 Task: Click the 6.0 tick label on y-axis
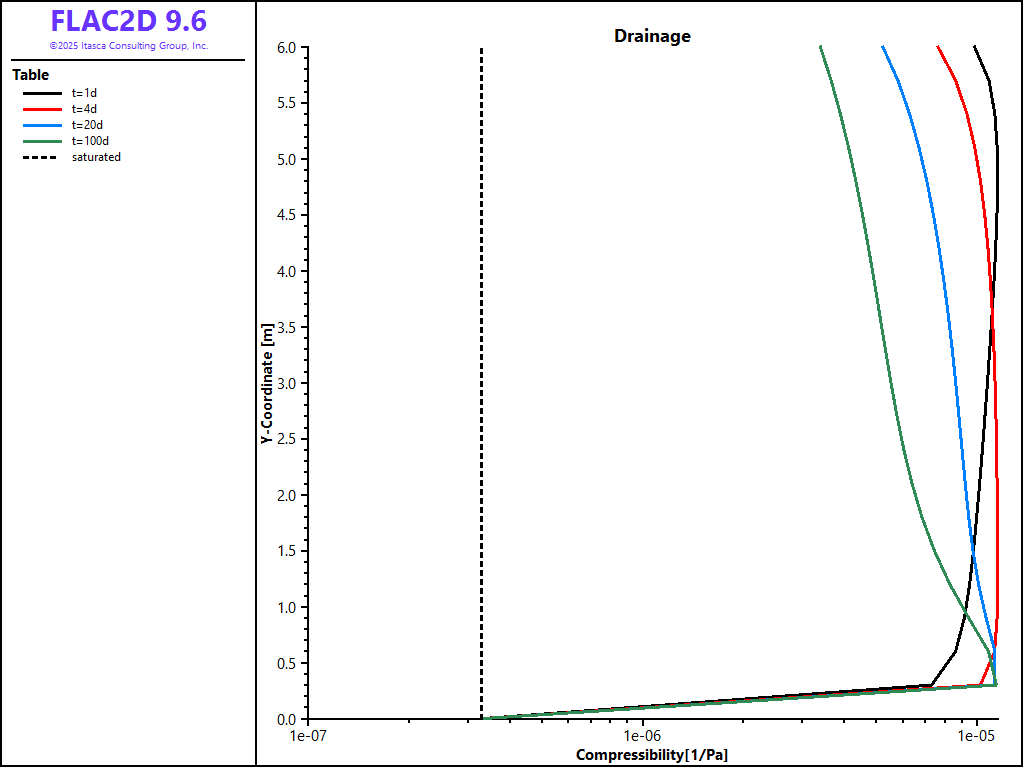click(287, 48)
